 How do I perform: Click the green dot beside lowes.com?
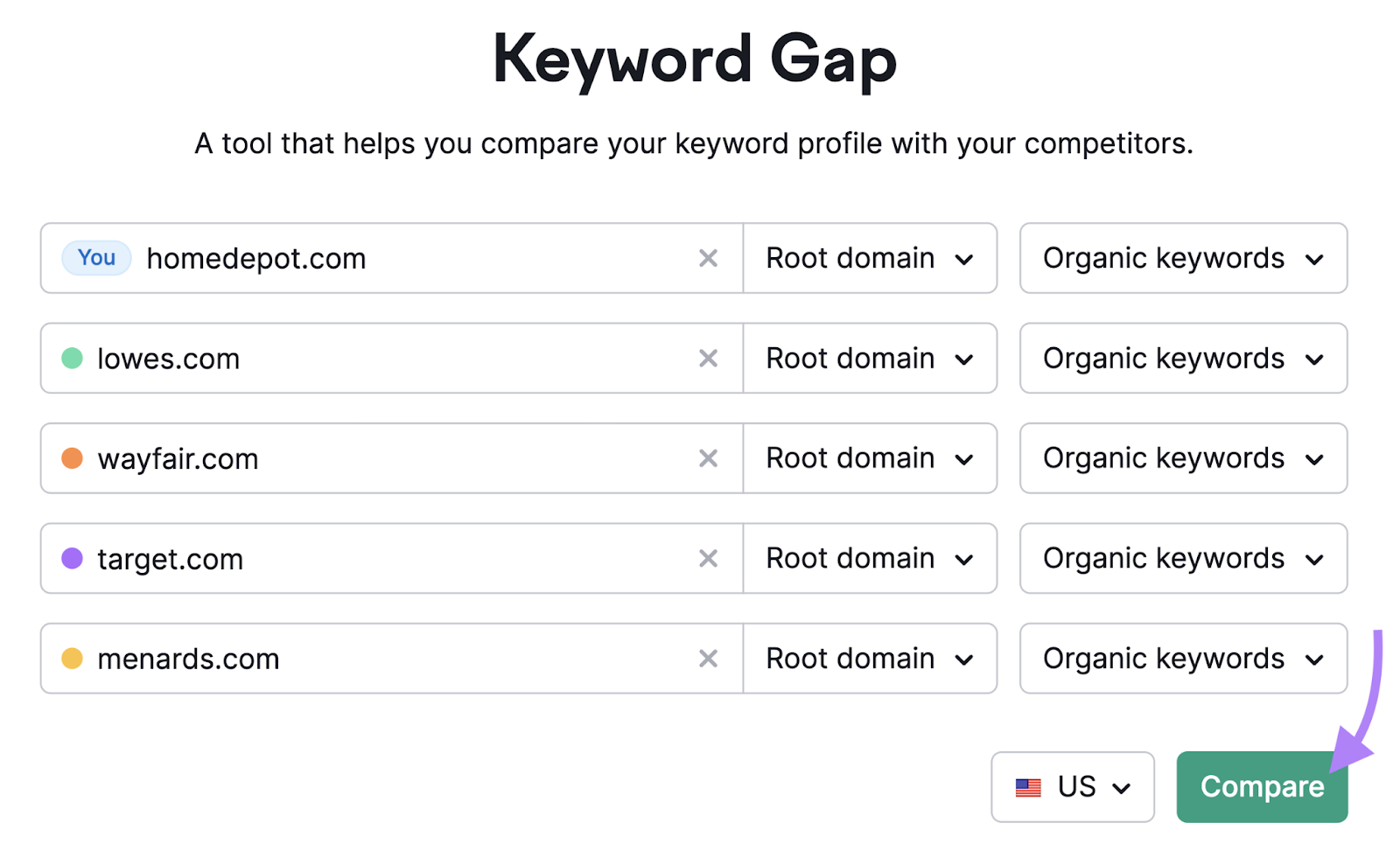tap(73, 358)
